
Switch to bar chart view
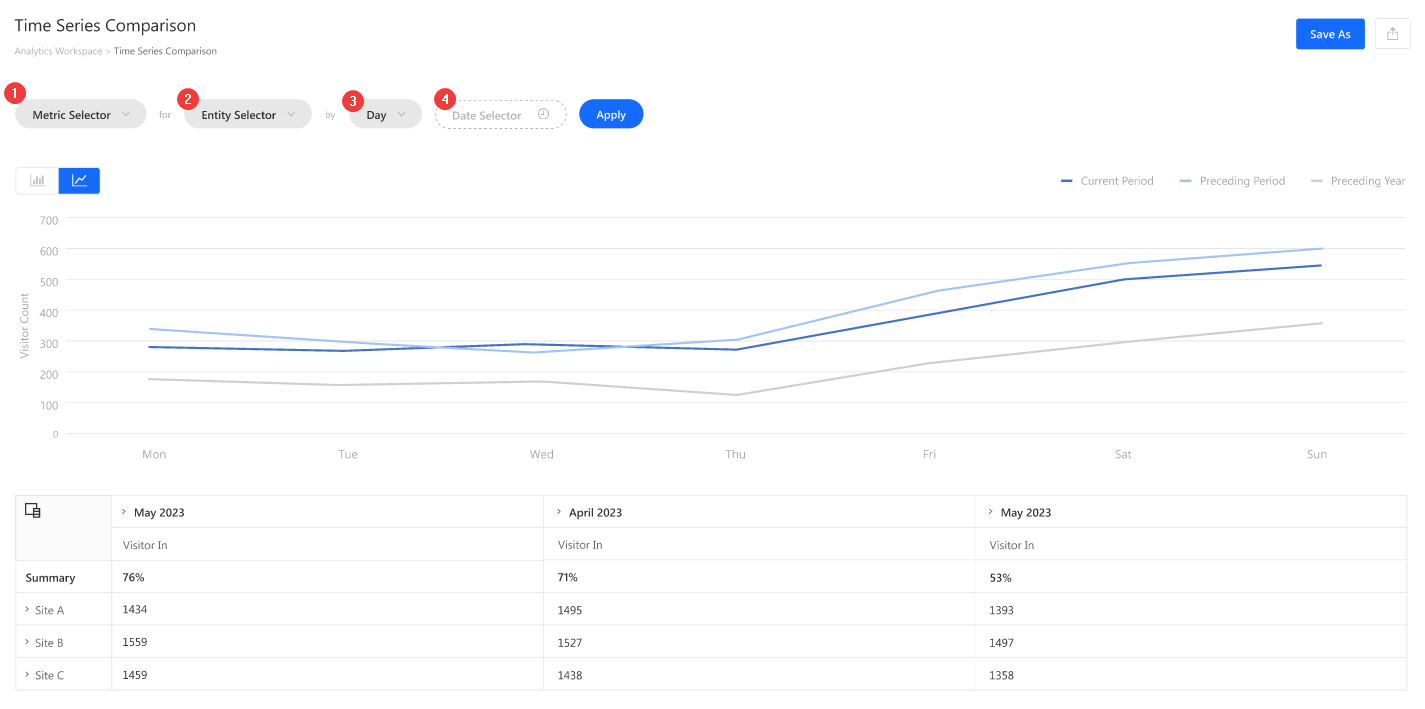tap(38, 181)
